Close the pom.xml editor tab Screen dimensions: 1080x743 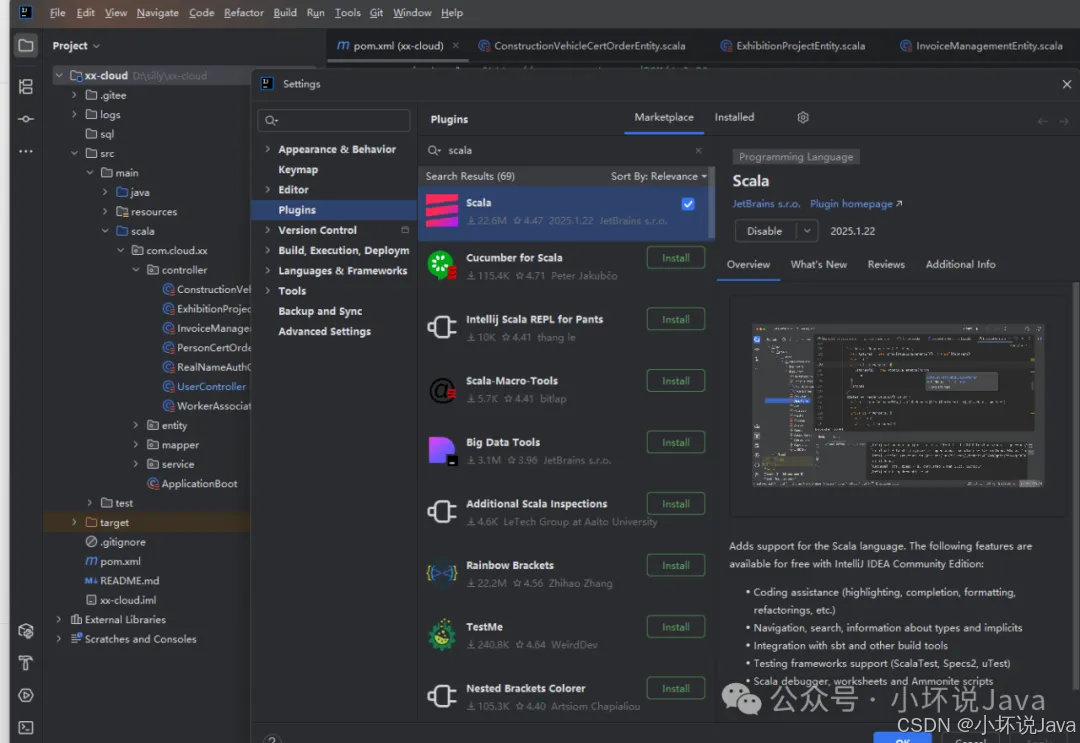coord(455,45)
